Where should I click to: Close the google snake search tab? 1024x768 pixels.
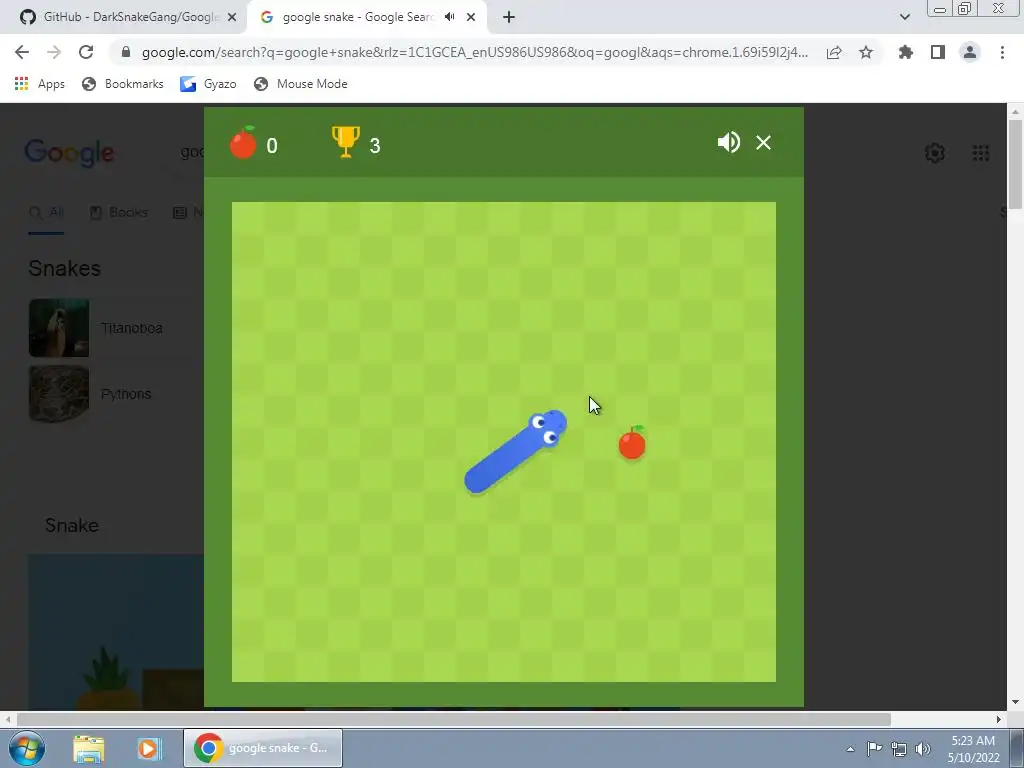[471, 17]
